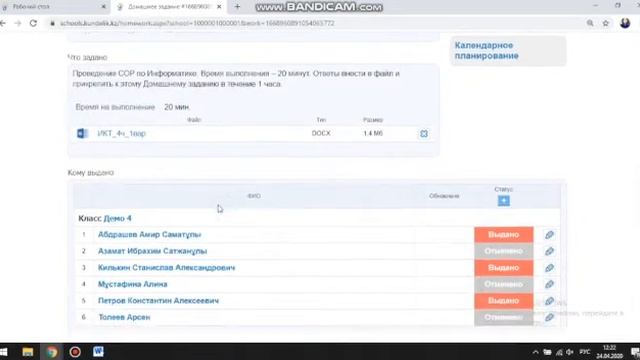
Task: Click Отменено status for Мұстафина Алина
Action: [504, 284]
